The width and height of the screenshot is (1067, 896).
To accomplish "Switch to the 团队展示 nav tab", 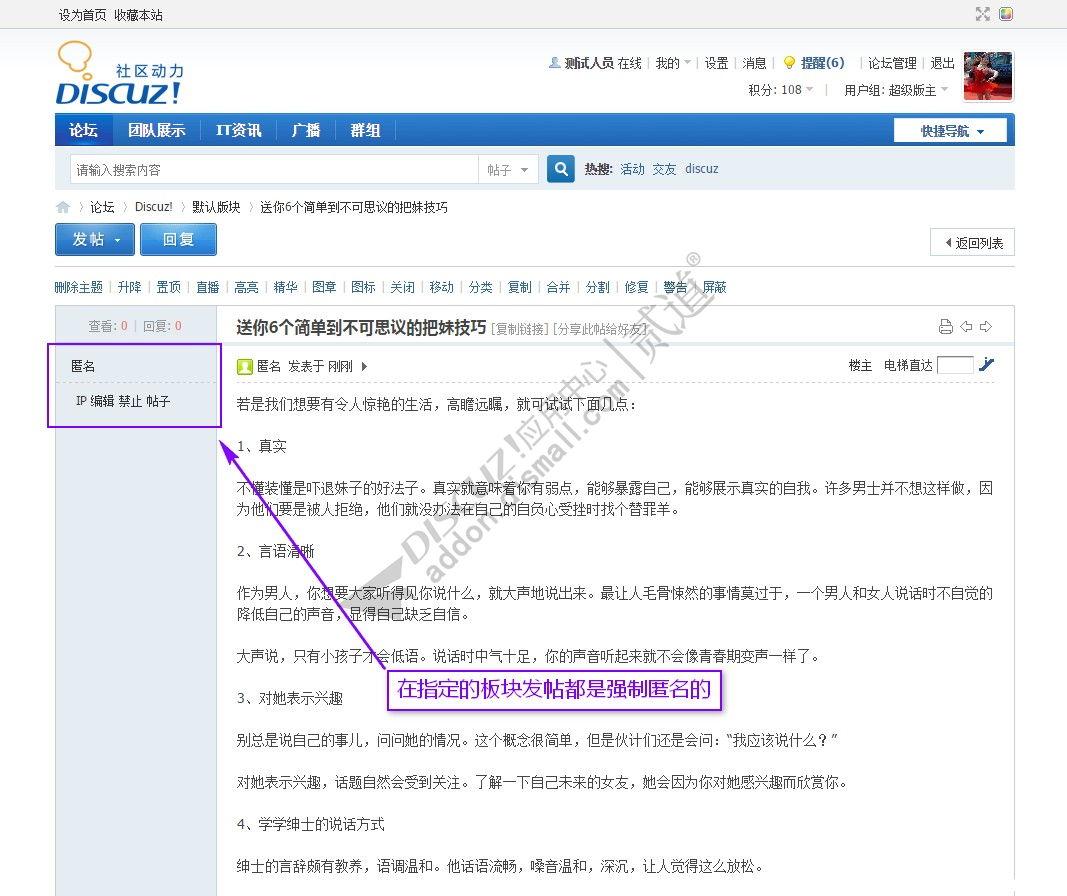I will [156, 131].
